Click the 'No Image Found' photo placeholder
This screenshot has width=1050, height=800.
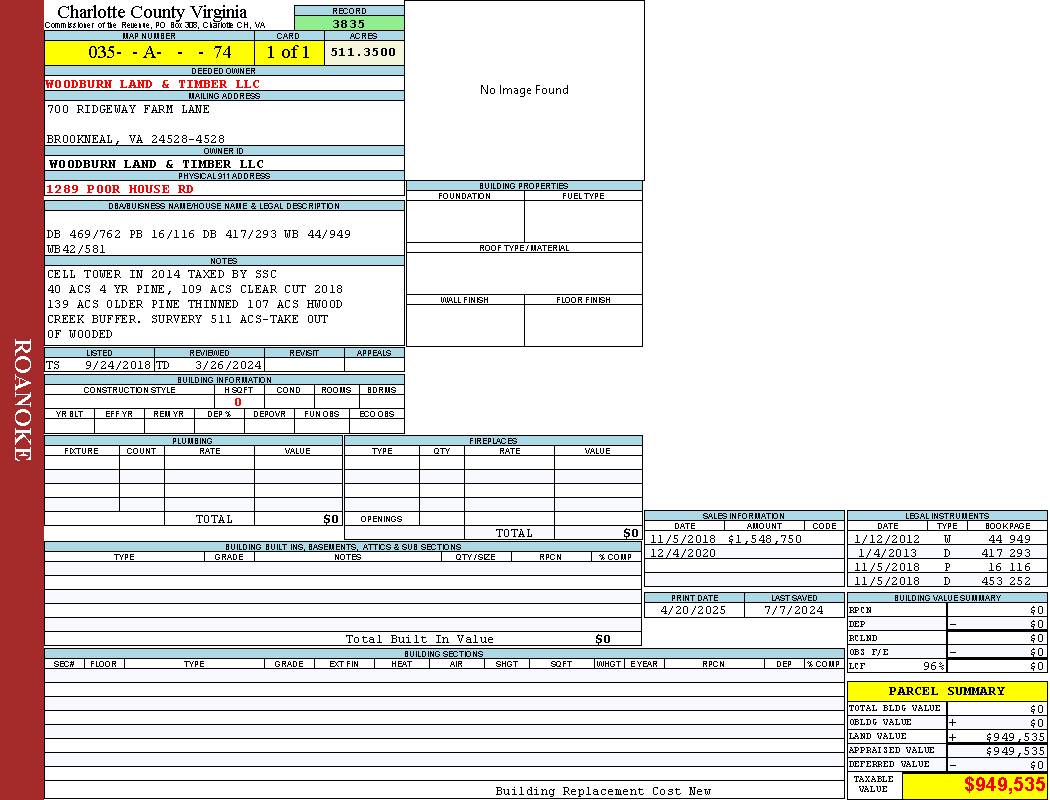click(x=524, y=90)
